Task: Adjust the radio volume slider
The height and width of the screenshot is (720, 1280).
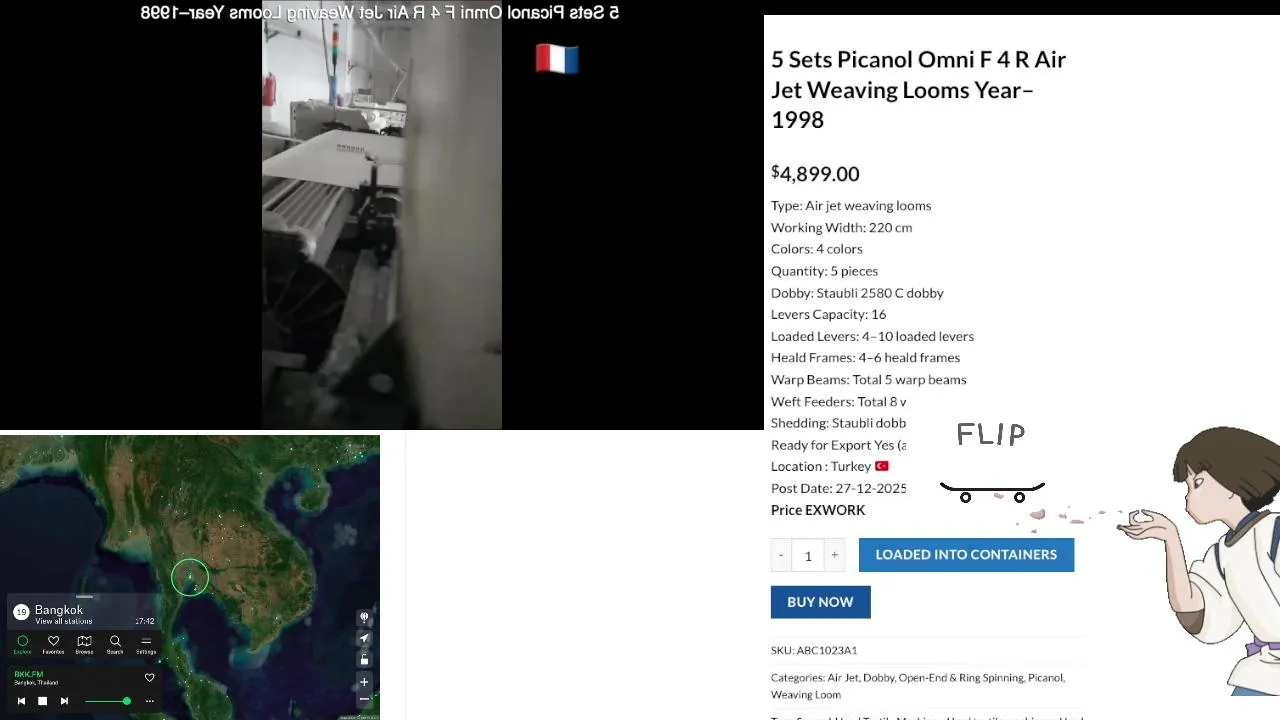Action: coord(108,701)
